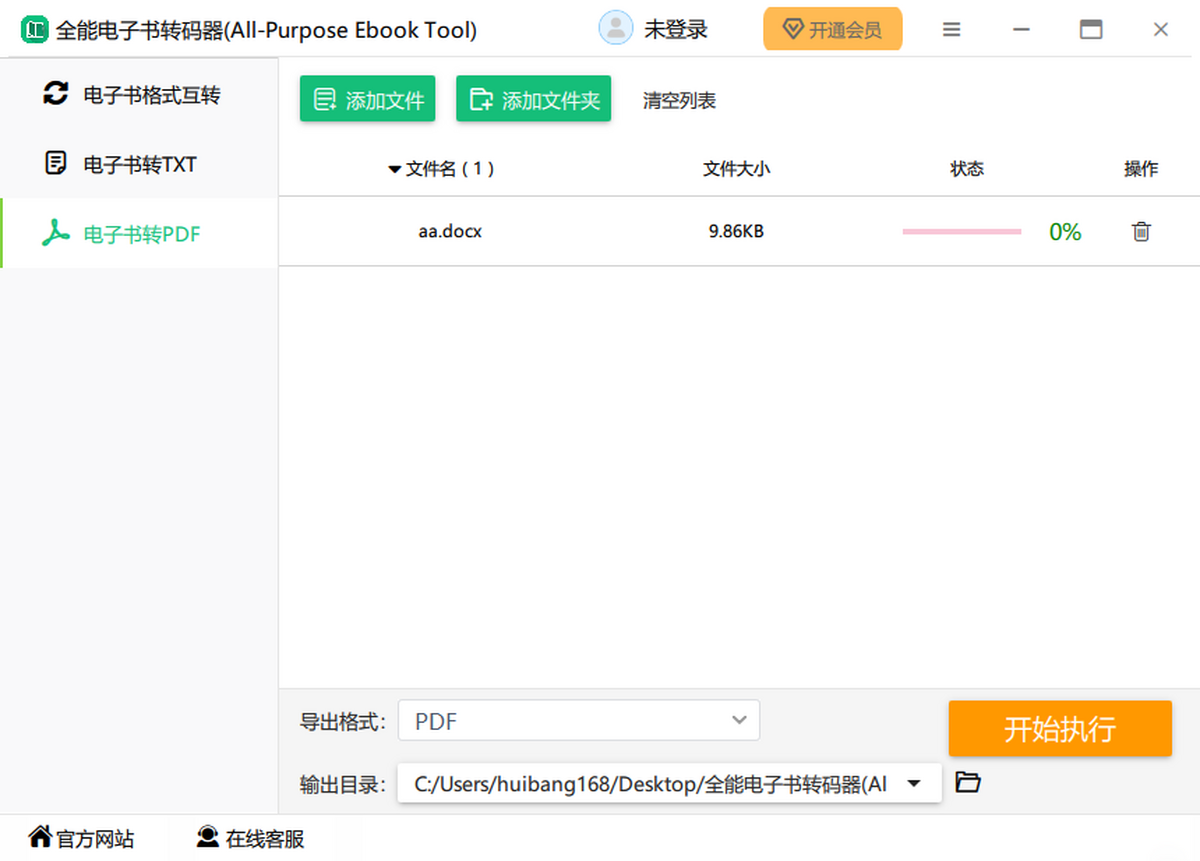
Task: Expand the 输出目录 path dropdown arrow
Action: pyautogui.click(x=913, y=784)
